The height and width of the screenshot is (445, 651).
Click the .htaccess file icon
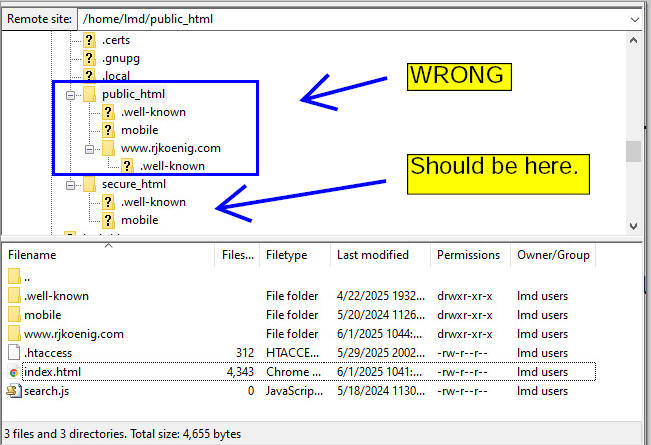13,353
